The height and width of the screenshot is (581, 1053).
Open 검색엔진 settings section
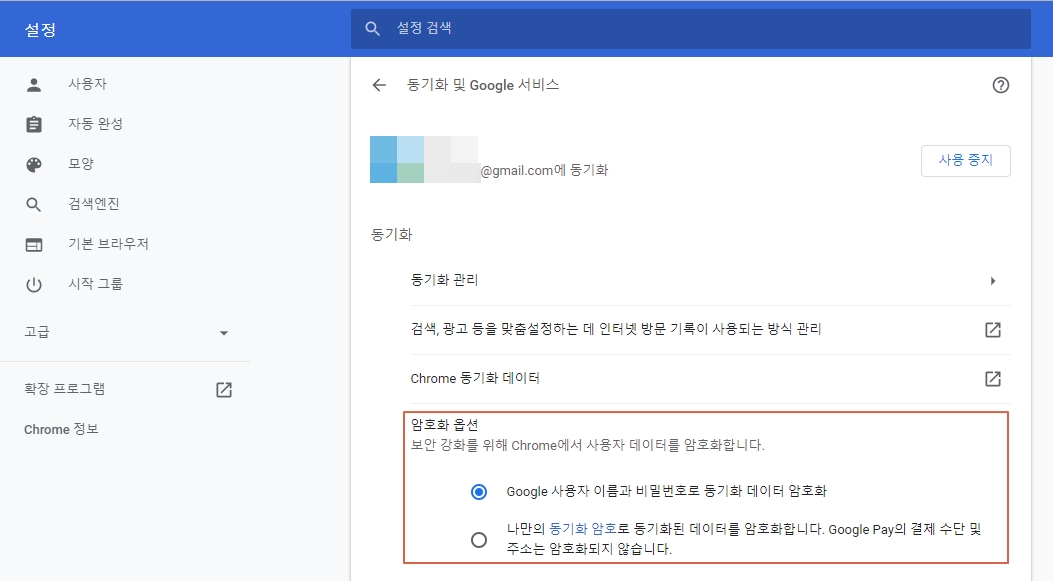pyautogui.click(x=93, y=204)
